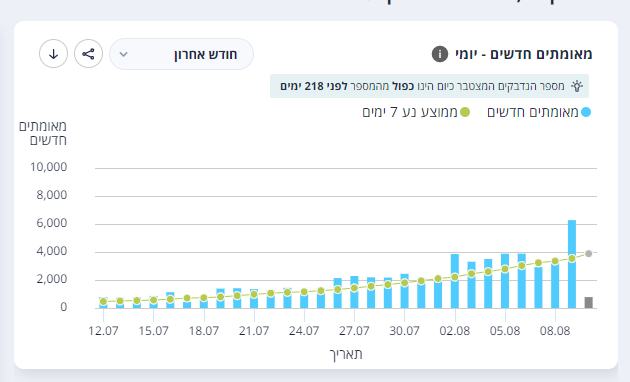Viewport: 630px width, 382px height.
Task: Click the green average point at 12.07
Action: (x=103, y=301)
